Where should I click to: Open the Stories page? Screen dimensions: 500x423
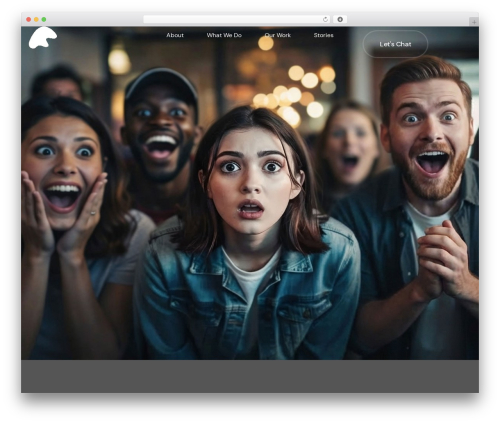323,35
